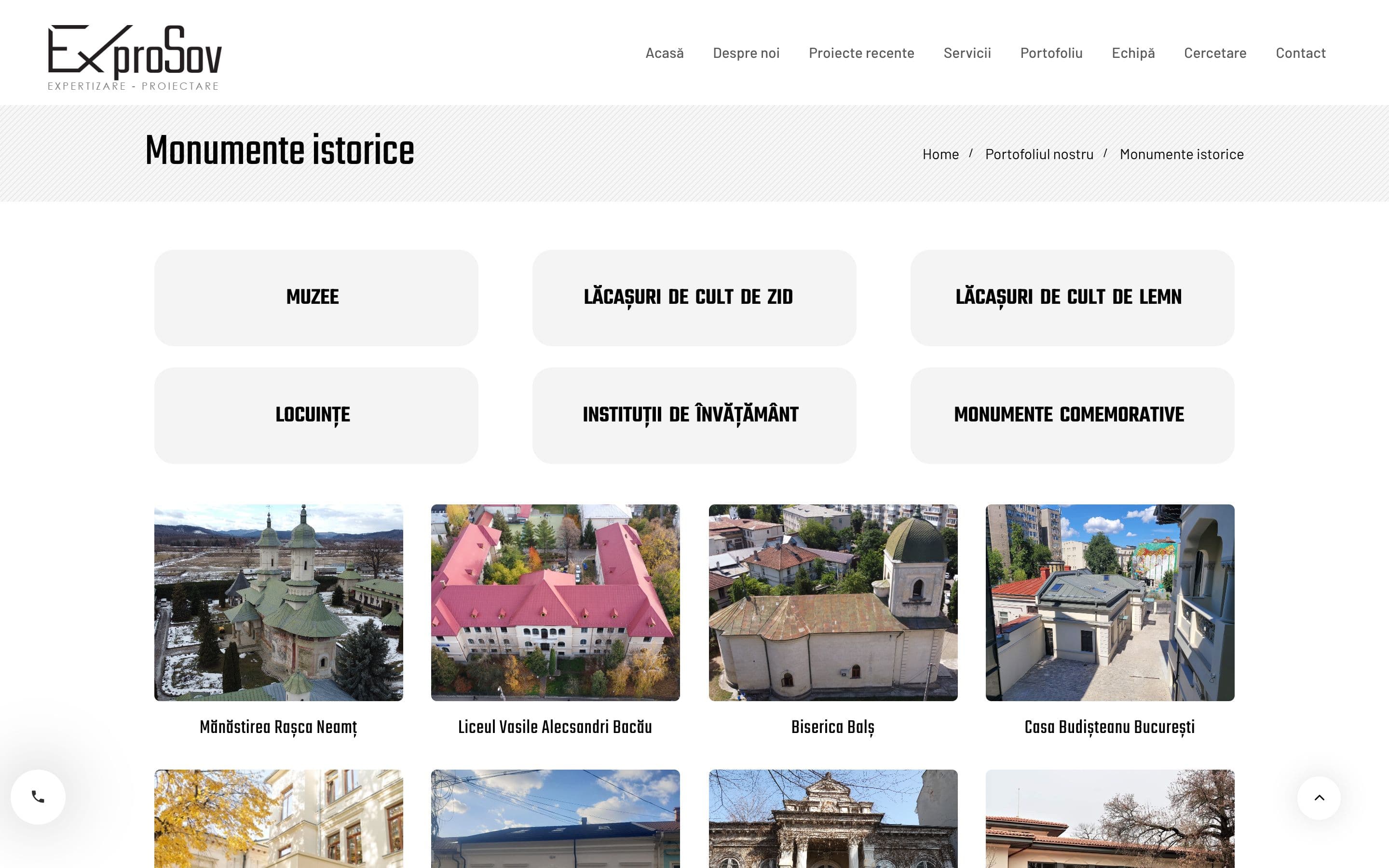
Task: Open the Mănăstirea Rașca Neamț photo
Action: (x=278, y=602)
